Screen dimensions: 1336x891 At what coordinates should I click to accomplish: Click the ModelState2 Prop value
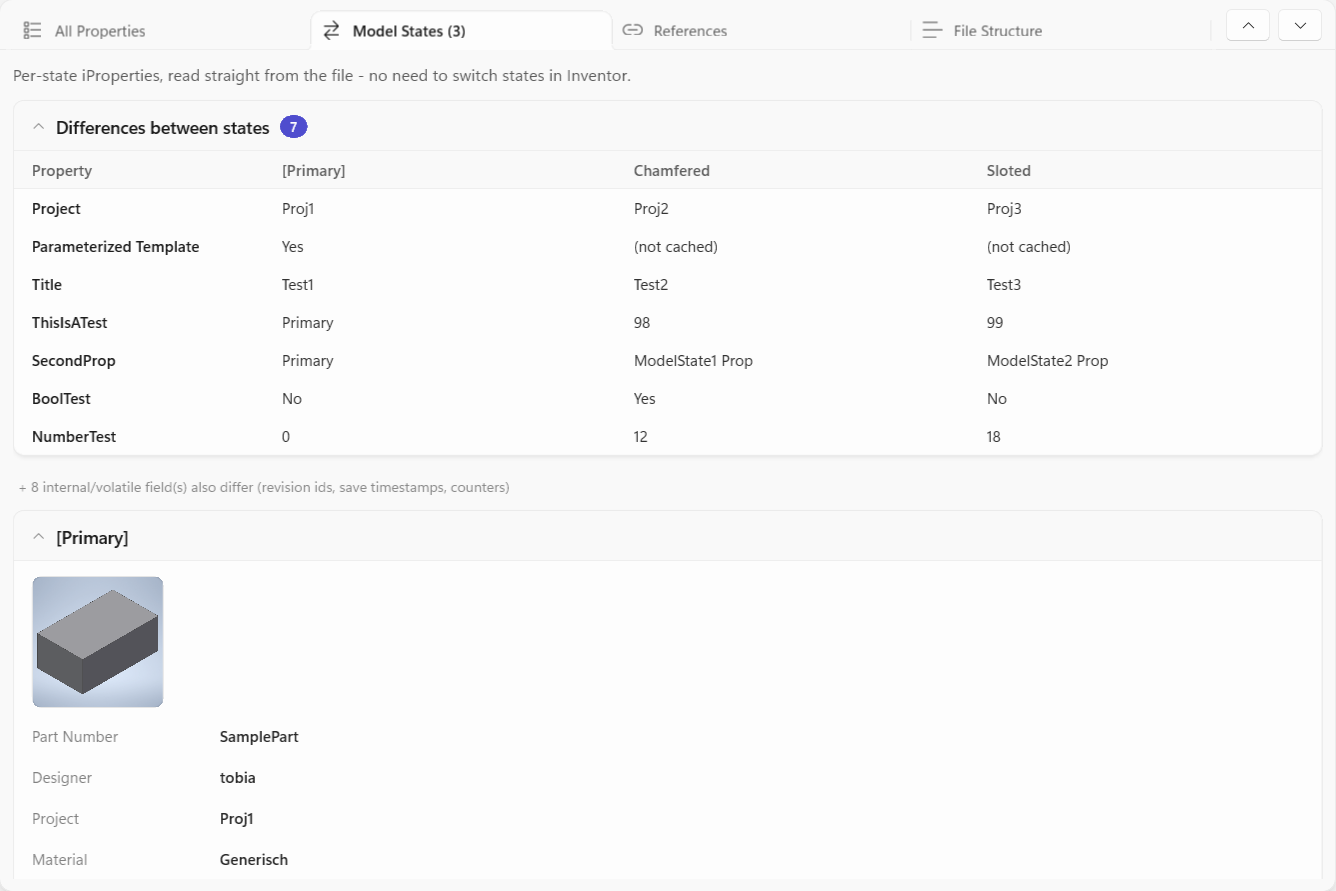(x=1047, y=361)
